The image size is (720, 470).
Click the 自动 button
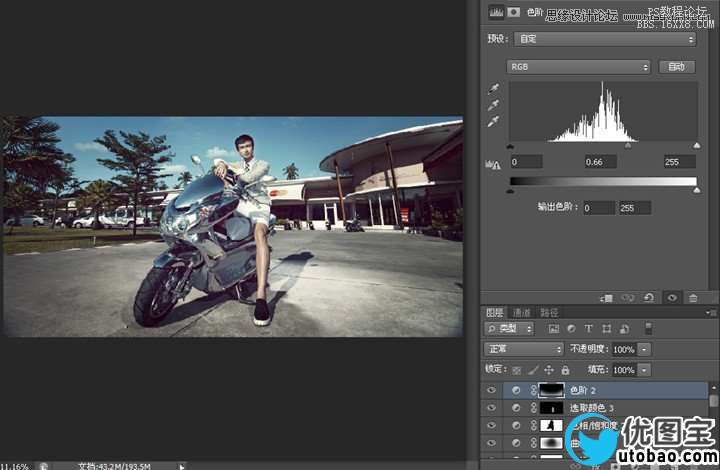(x=676, y=67)
